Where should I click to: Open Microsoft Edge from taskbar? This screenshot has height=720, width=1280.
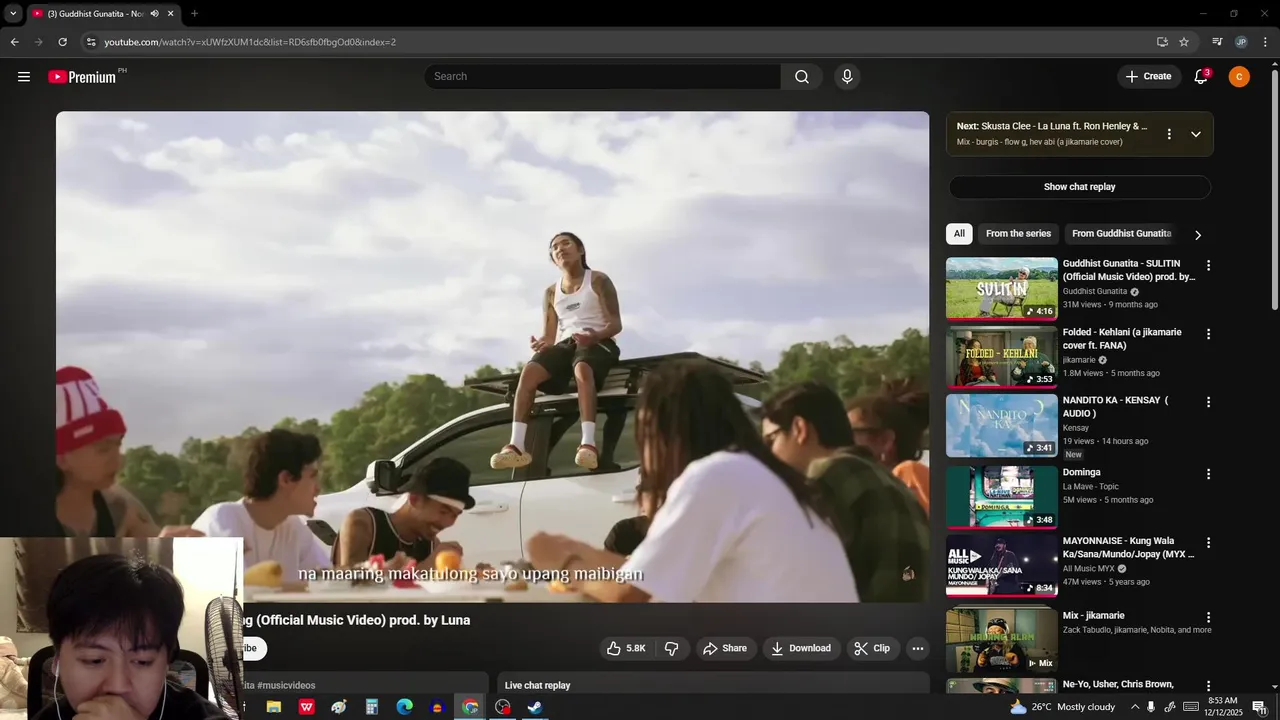404,707
